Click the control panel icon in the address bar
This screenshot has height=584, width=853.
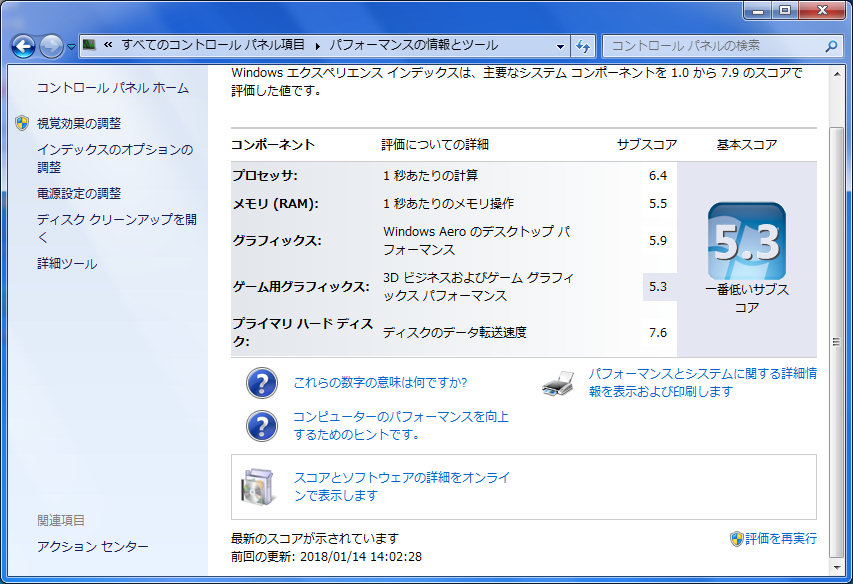click(89, 45)
